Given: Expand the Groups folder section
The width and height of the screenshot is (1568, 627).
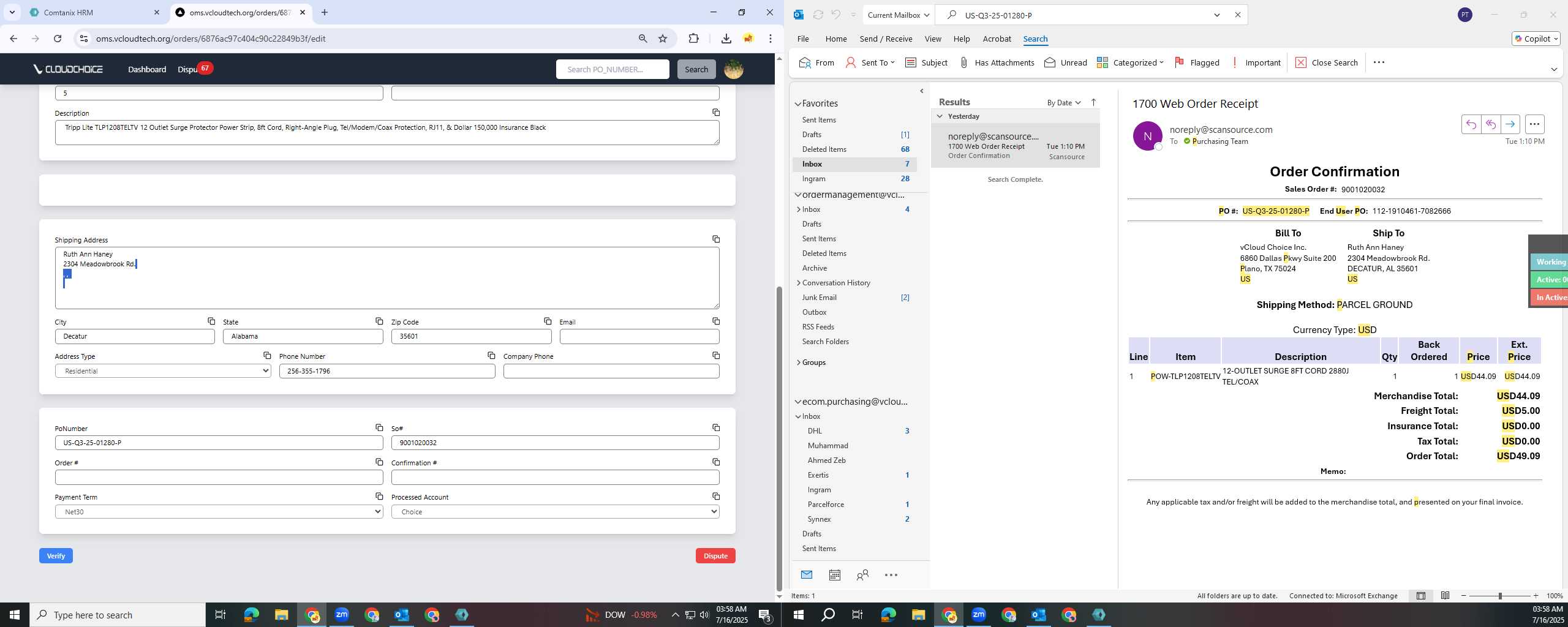Looking at the screenshot, I should [x=799, y=362].
